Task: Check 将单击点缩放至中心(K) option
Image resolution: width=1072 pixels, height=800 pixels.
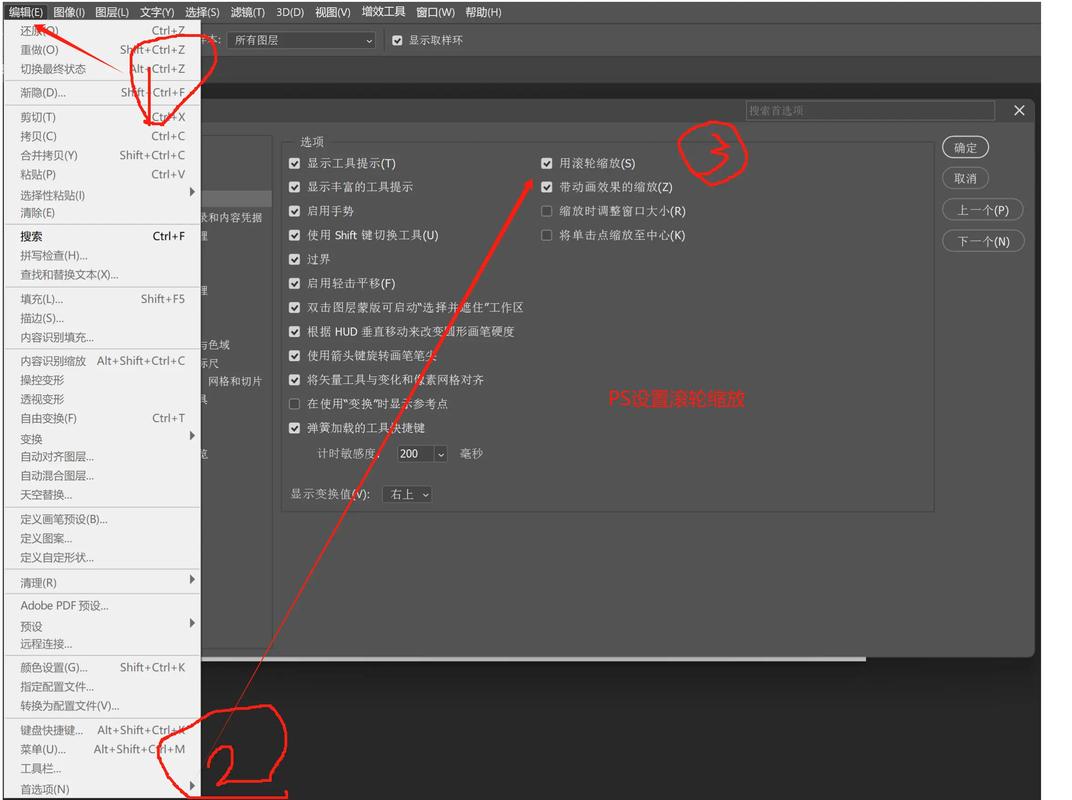Action: click(547, 235)
